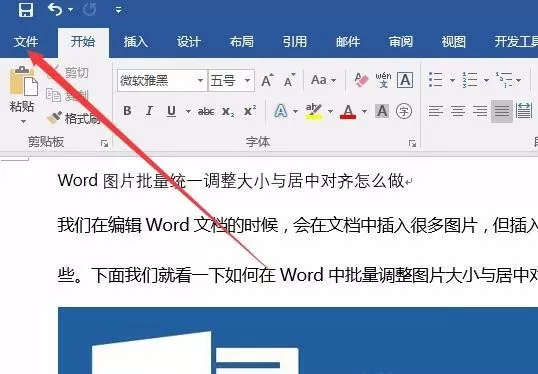Viewport: 538px width, 374px height.
Task: Expand the text effects dropdown arrow
Action: click(x=295, y=112)
